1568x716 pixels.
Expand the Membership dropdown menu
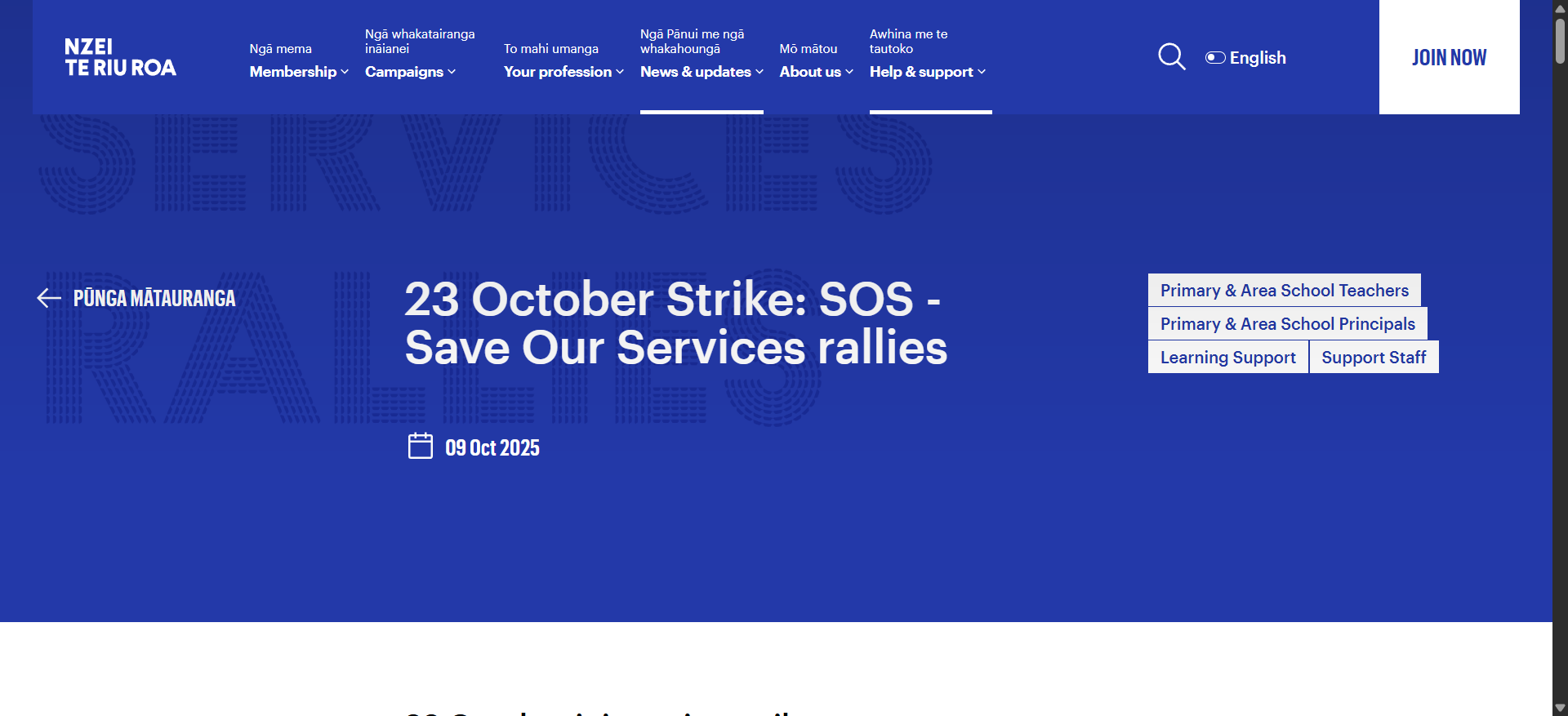pyautogui.click(x=299, y=72)
